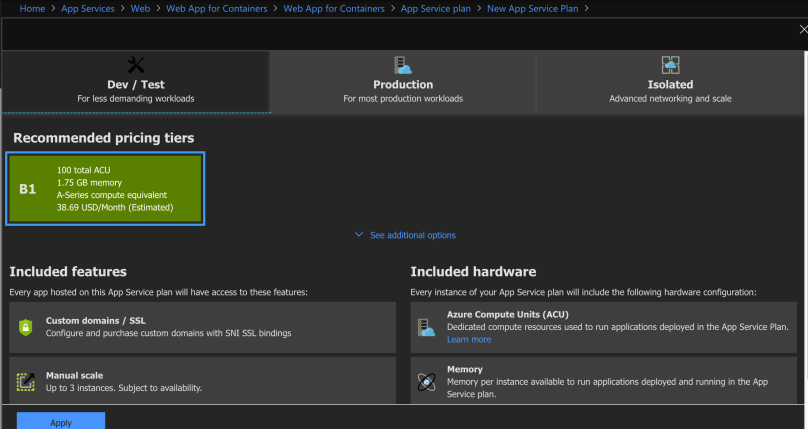Viewport: 808px width, 429px height.
Task: Select the B1 pricing tier card
Action: (x=106, y=189)
